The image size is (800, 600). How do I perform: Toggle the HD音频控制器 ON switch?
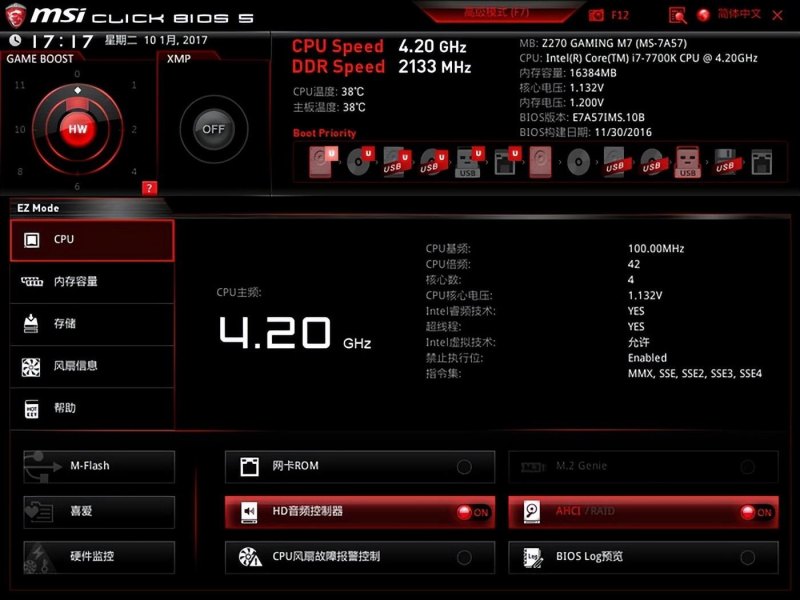pyautogui.click(x=472, y=512)
